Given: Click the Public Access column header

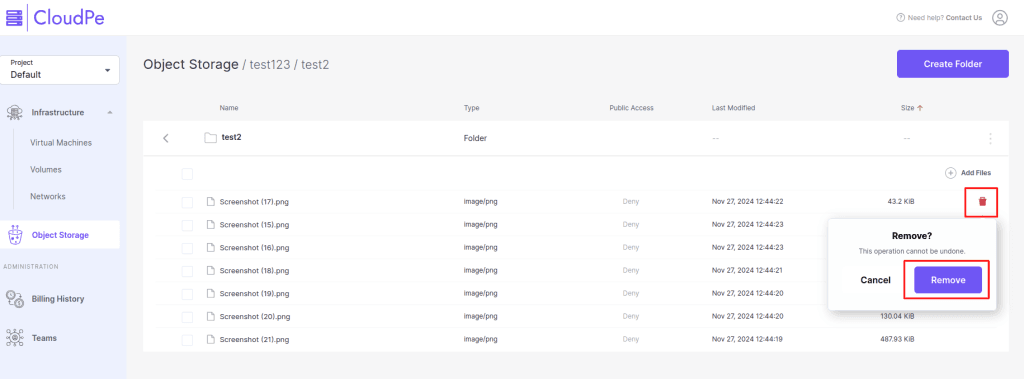Looking at the screenshot, I should point(631,108).
